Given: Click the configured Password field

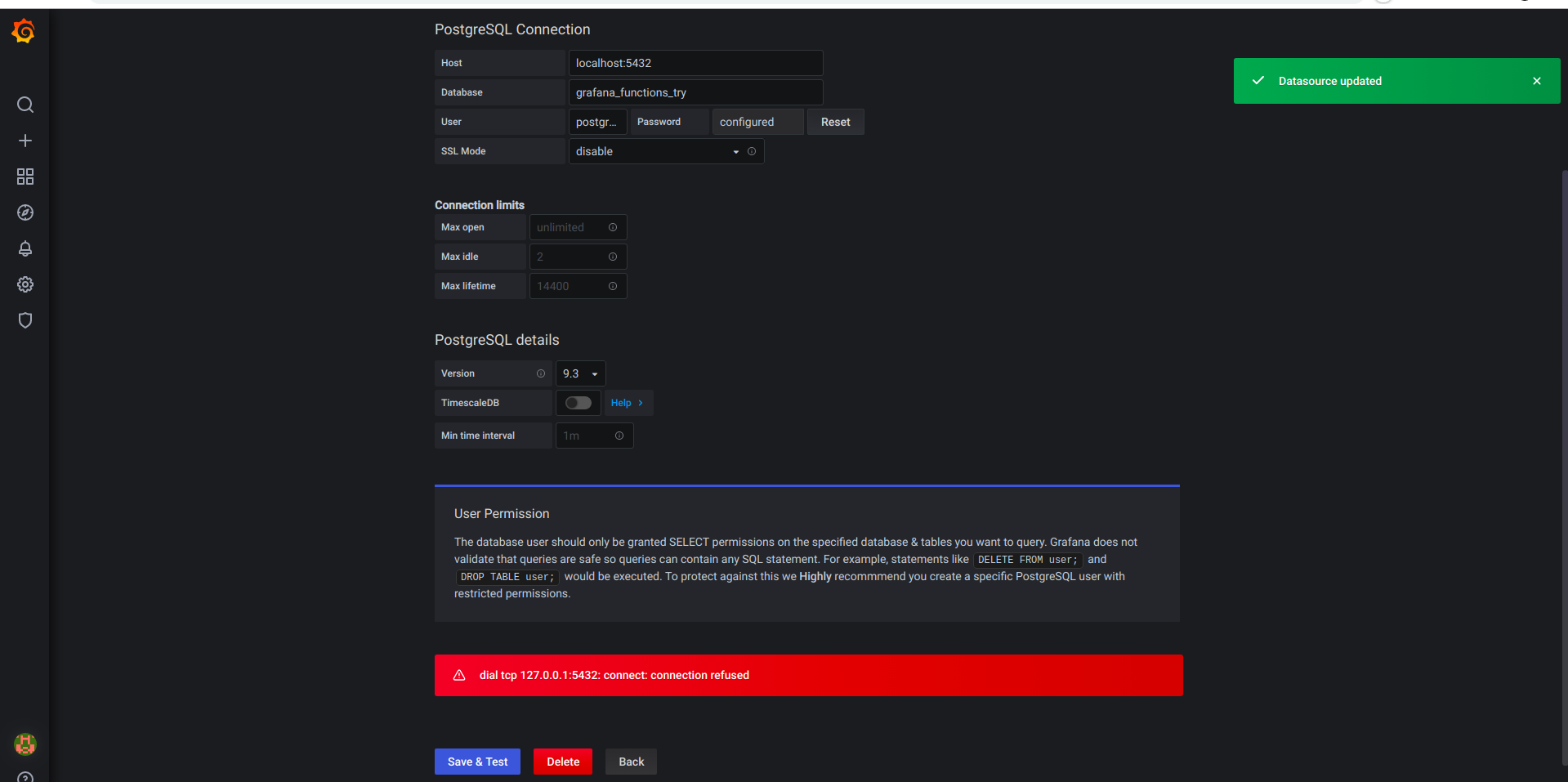Looking at the screenshot, I should [758, 122].
